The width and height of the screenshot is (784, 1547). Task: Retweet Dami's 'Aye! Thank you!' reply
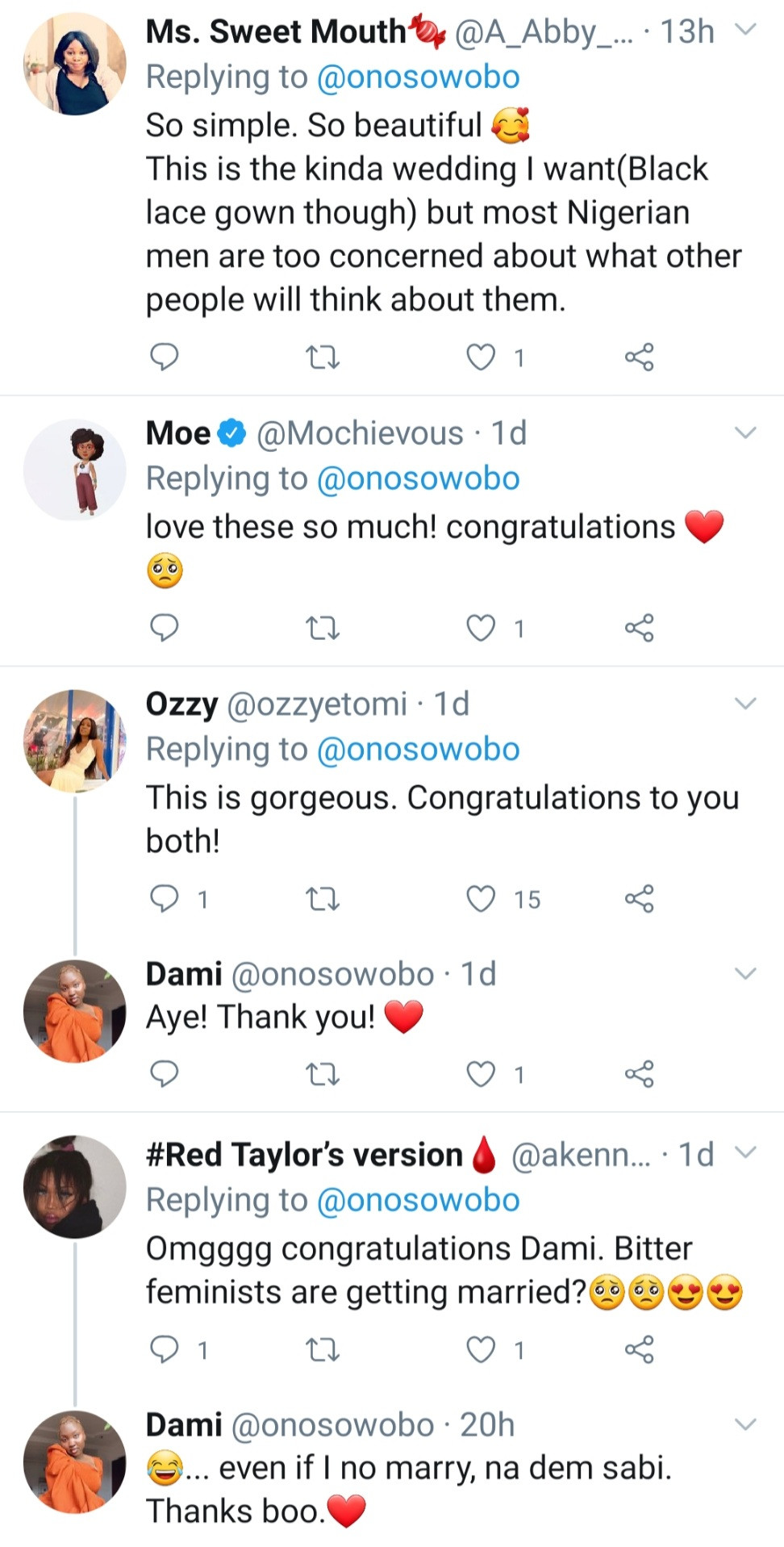click(323, 1074)
